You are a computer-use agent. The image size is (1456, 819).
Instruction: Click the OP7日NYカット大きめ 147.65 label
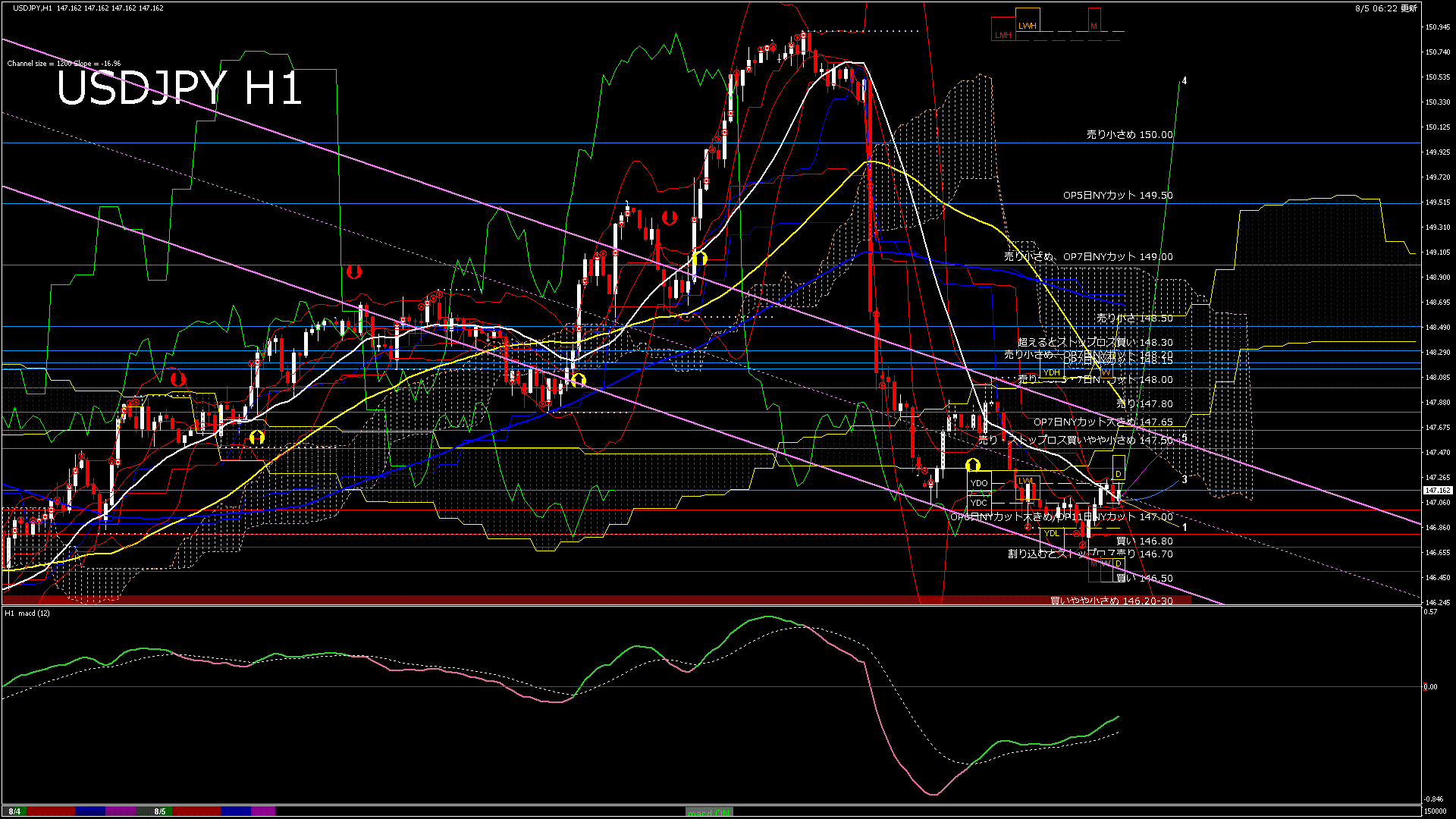[x=1103, y=422]
